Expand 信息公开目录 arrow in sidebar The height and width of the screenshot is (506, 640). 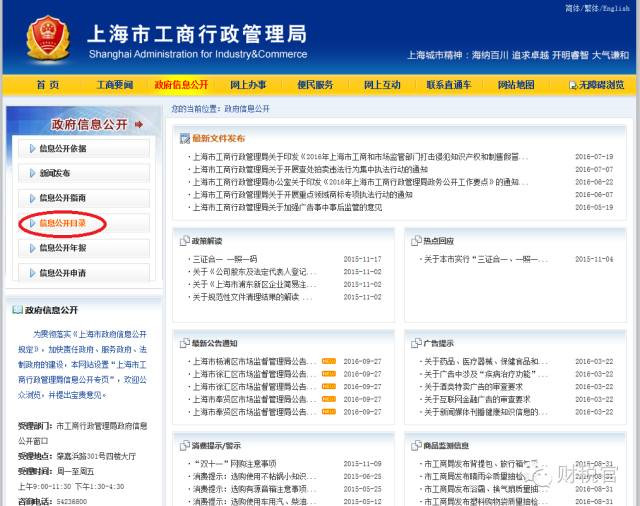[x=32, y=223]
